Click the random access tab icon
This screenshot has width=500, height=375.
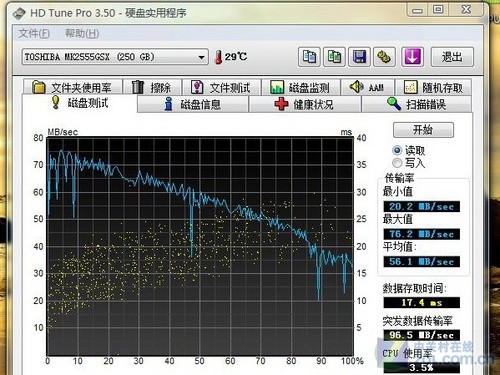click(x=410, y=87)
